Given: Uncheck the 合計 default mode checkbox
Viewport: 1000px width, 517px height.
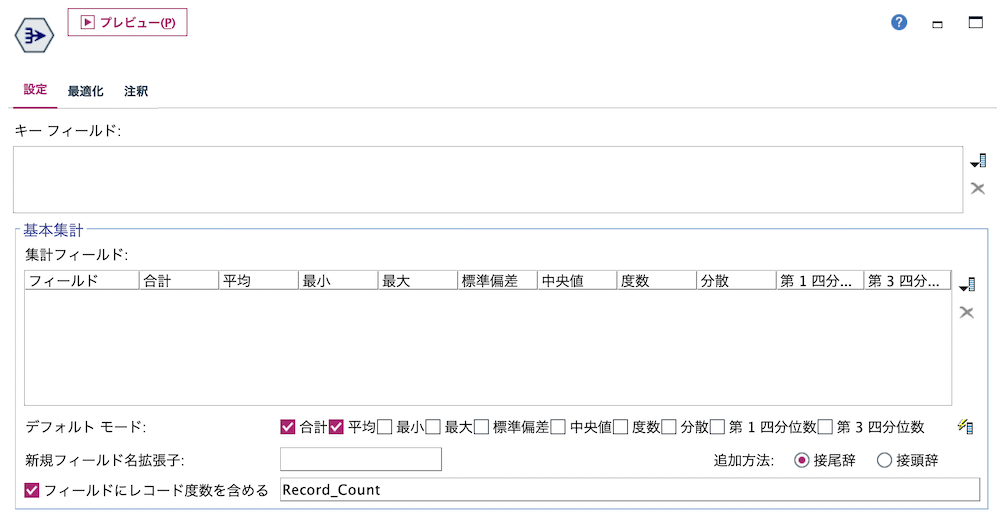Looking at the screenshot, I should click(288, 426).
